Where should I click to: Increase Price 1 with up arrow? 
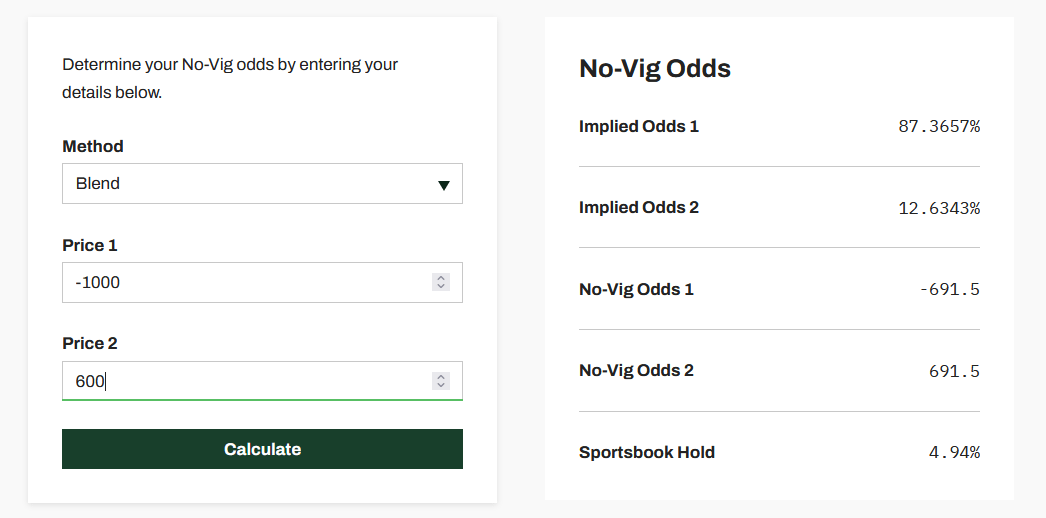[441, 278]
